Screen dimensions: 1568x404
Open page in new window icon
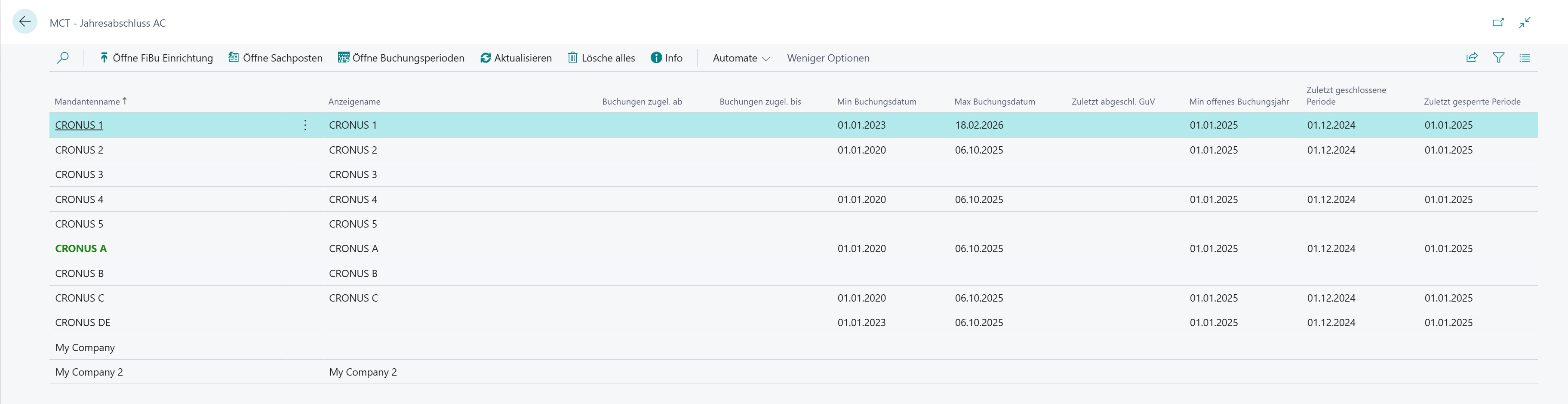click(1498, 22)
